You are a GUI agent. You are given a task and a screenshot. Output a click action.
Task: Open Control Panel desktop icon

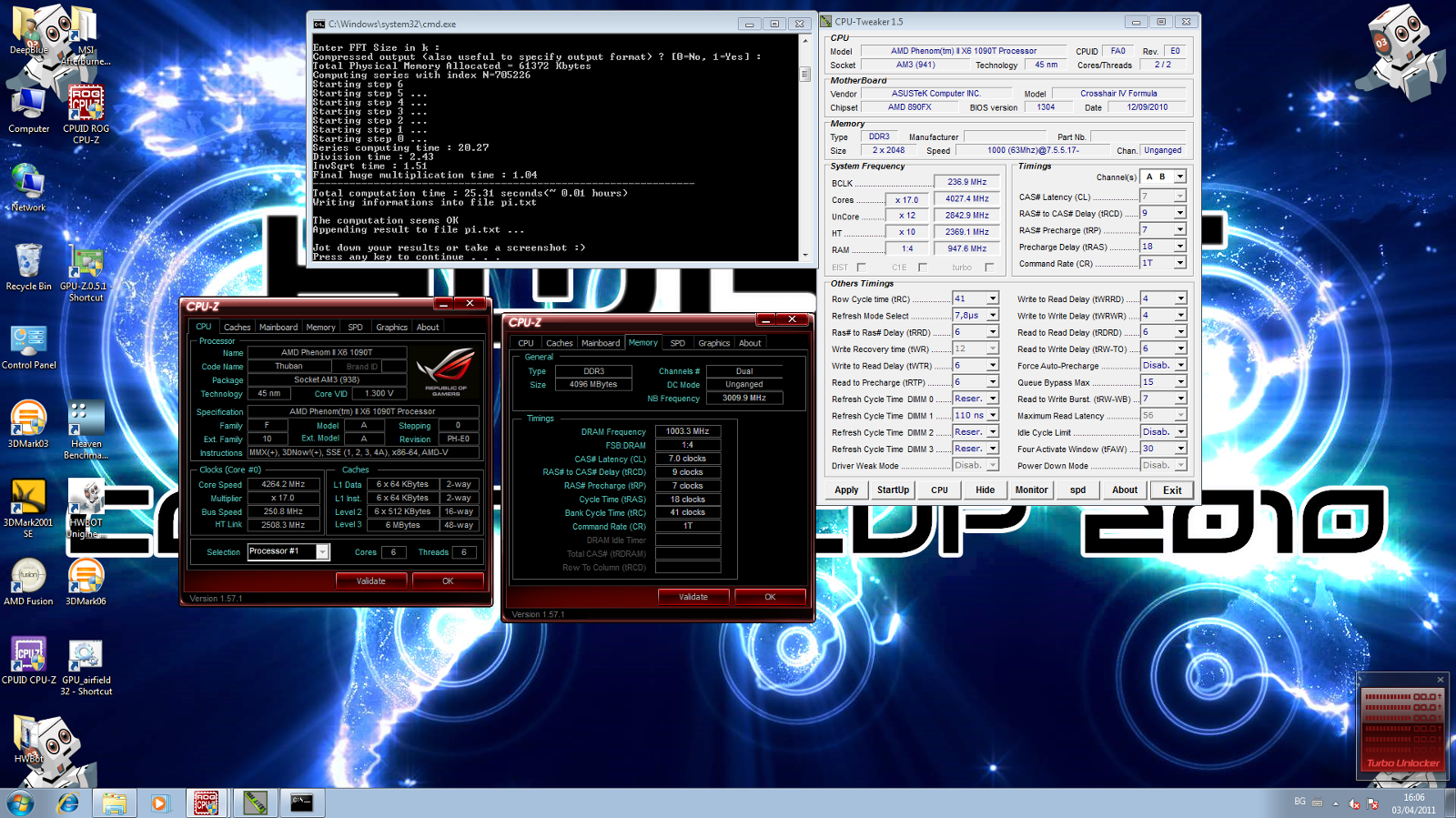(x=28, y=347)
